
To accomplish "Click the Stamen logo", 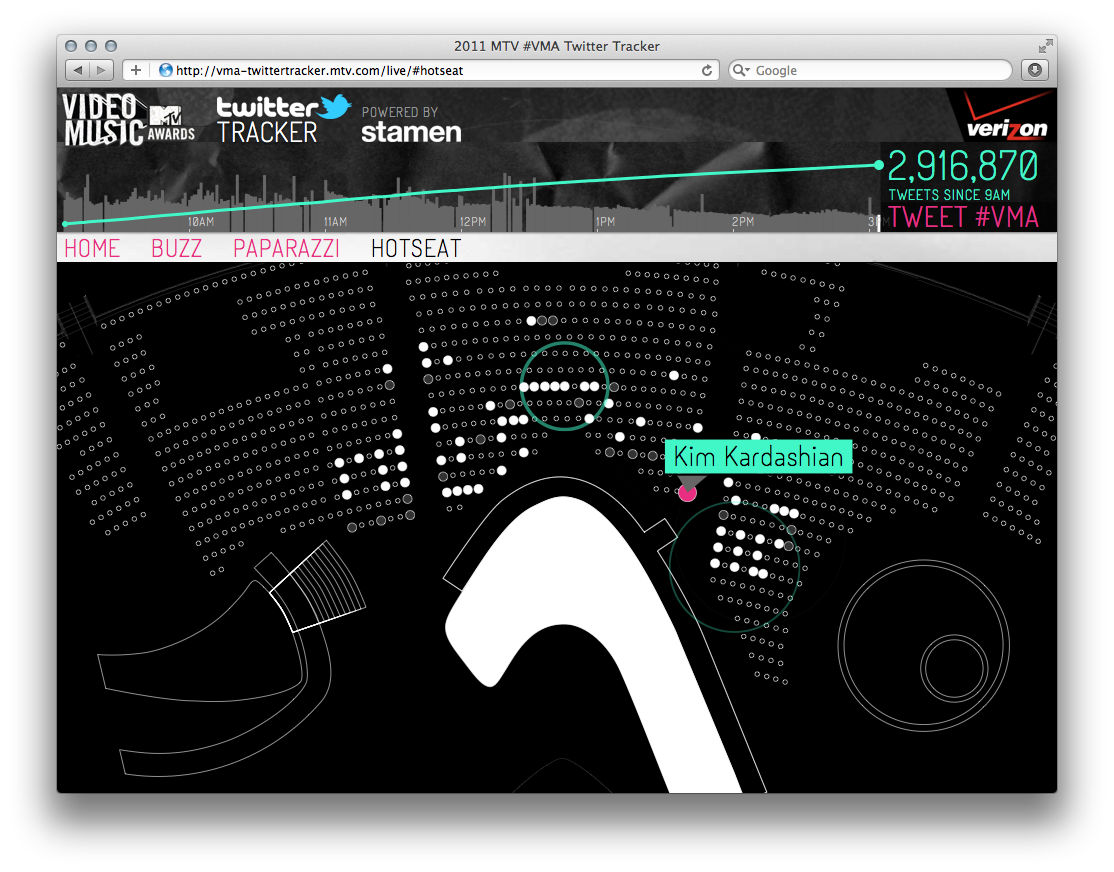I will (x=411, y=131).
